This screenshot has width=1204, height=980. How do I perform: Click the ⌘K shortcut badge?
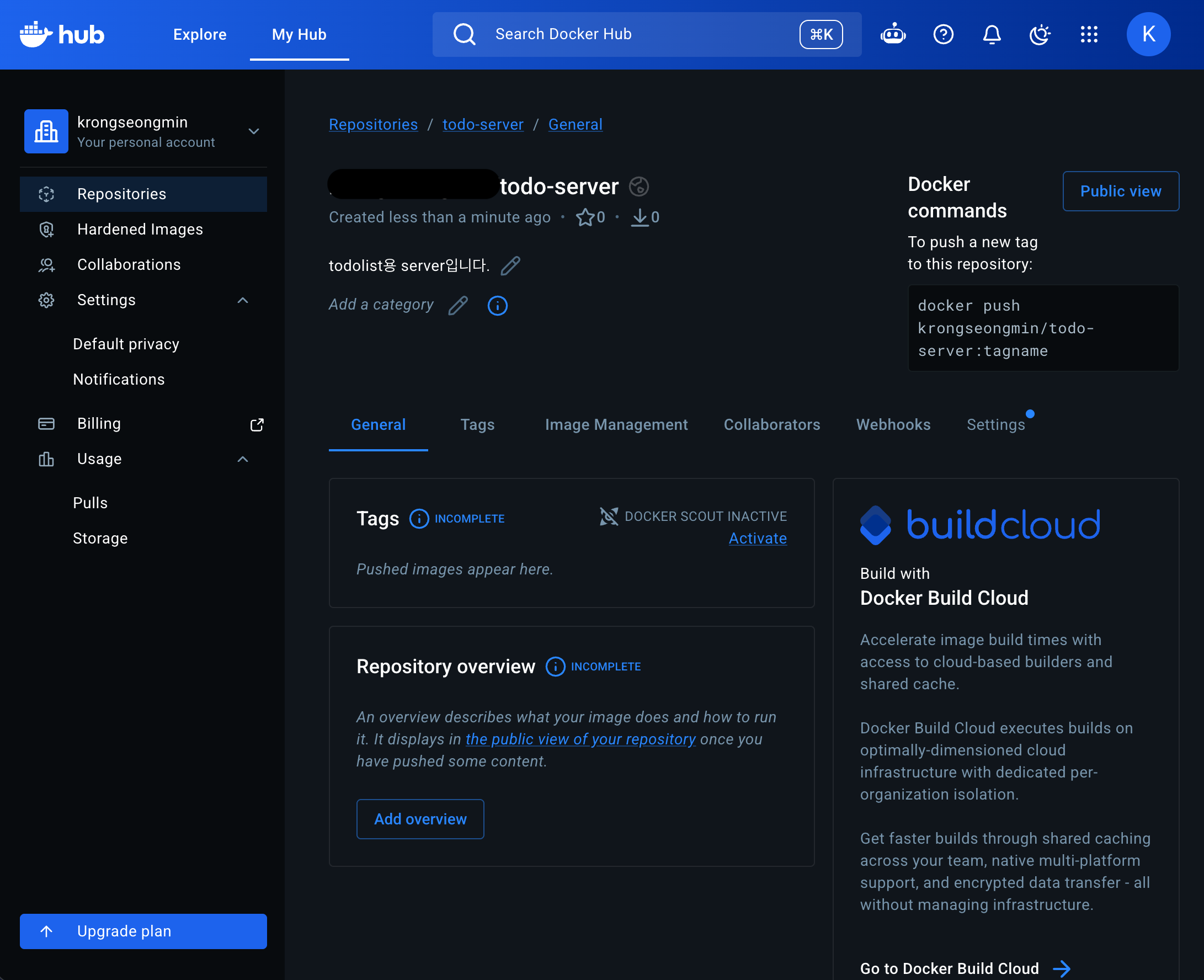point(821,34)
